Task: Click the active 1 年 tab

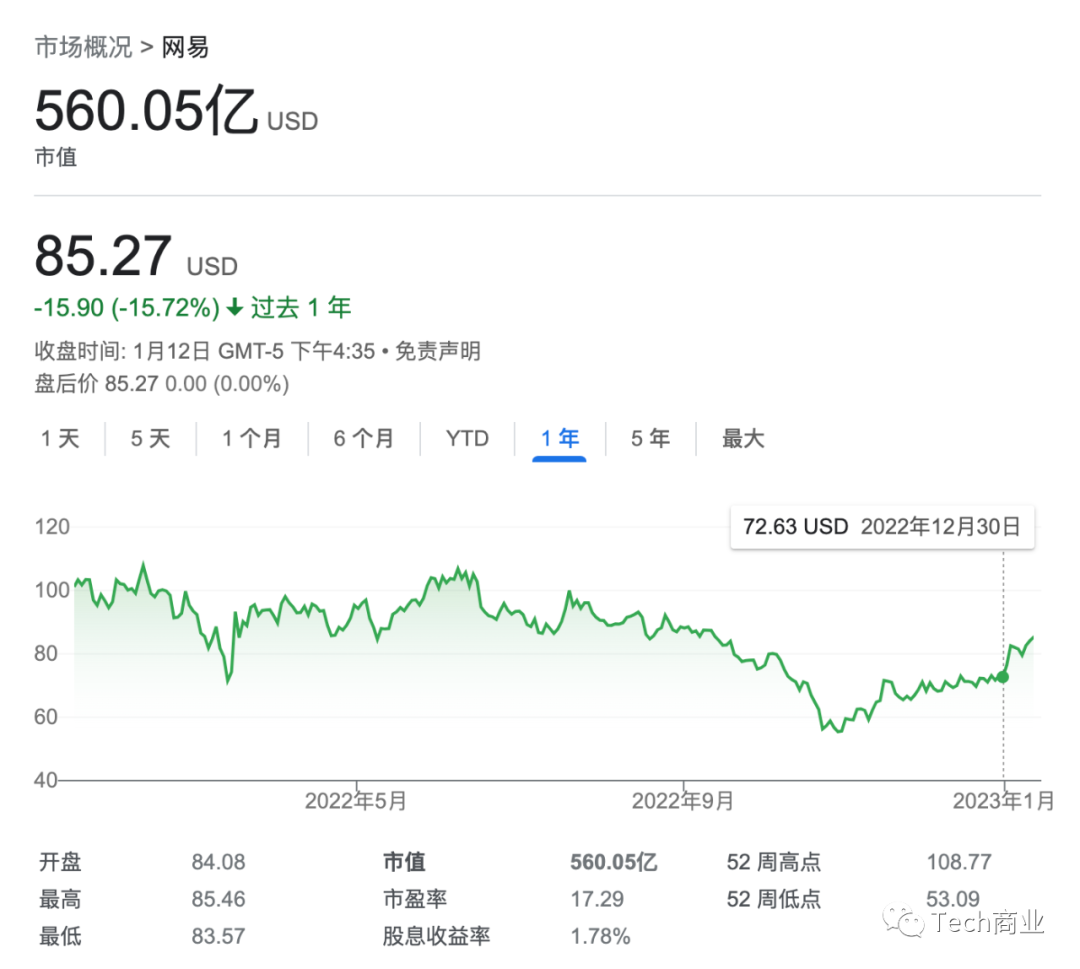Action: point(559,439)
